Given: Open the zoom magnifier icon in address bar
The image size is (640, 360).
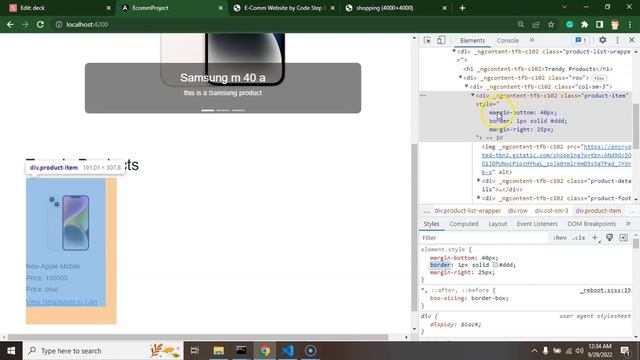Looking at the screenshot, I should (520, 24).
